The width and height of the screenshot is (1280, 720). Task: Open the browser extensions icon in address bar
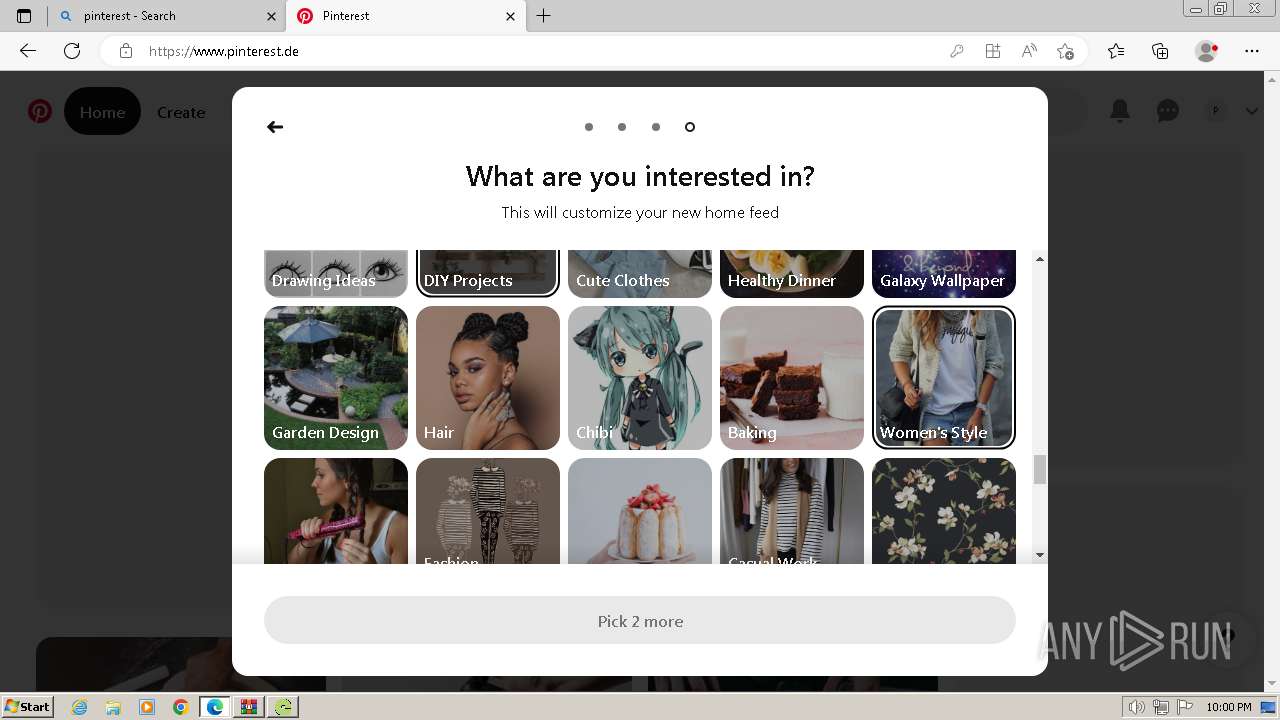tap(992, 51)
